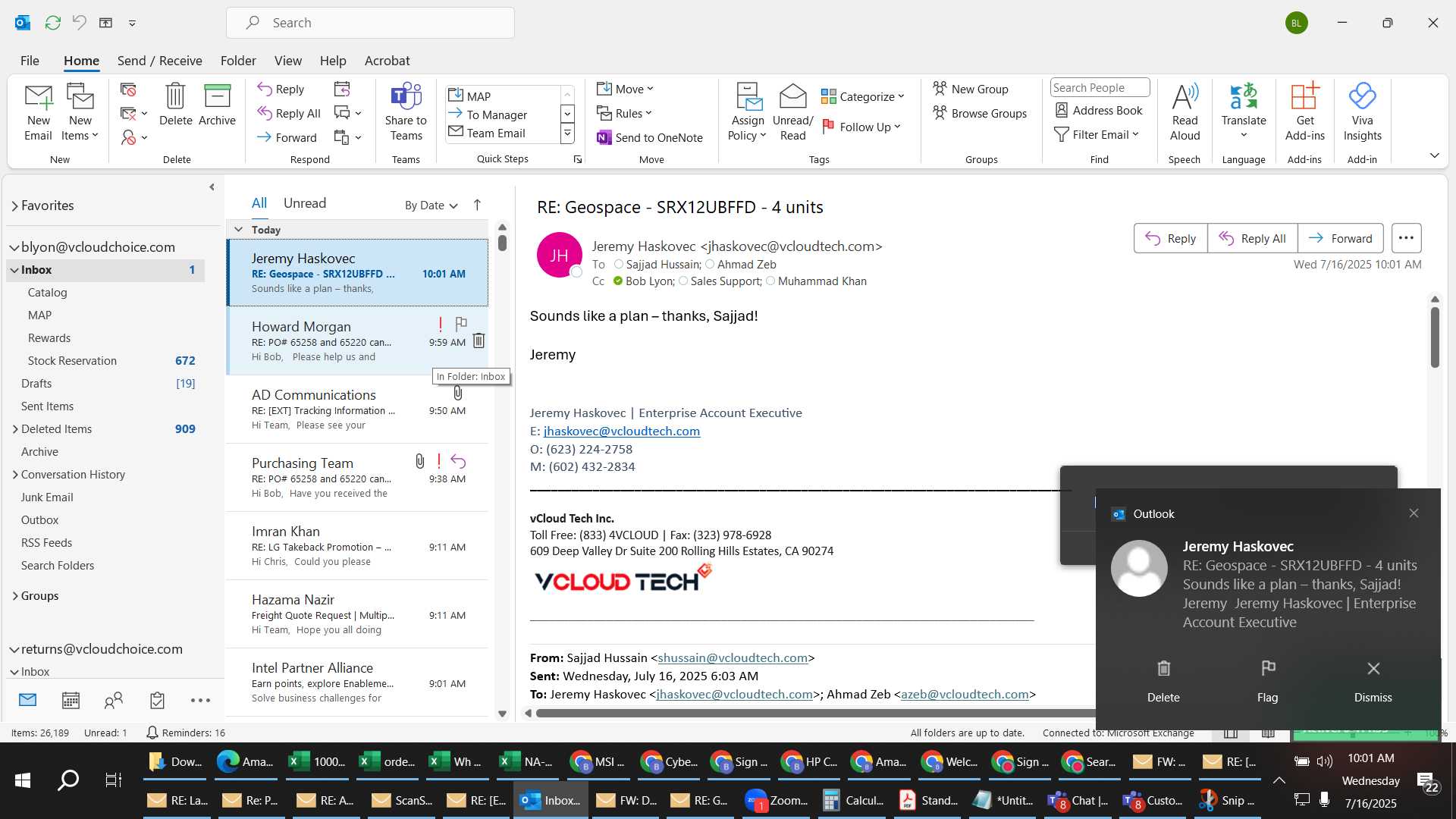Open the Folder ribbon tab
Screen dimensions: 1456x819
(x=238, y=61)
